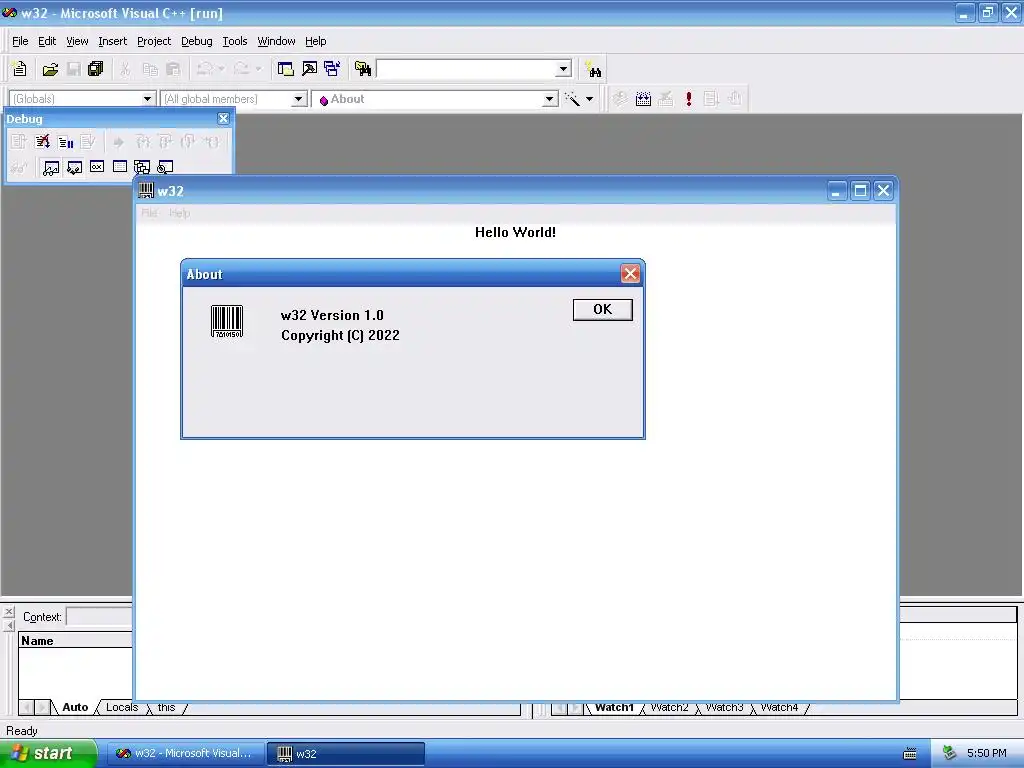The image size is (1024, 768).
Task: Click the Break Execution icon
Action: (66, 142)
